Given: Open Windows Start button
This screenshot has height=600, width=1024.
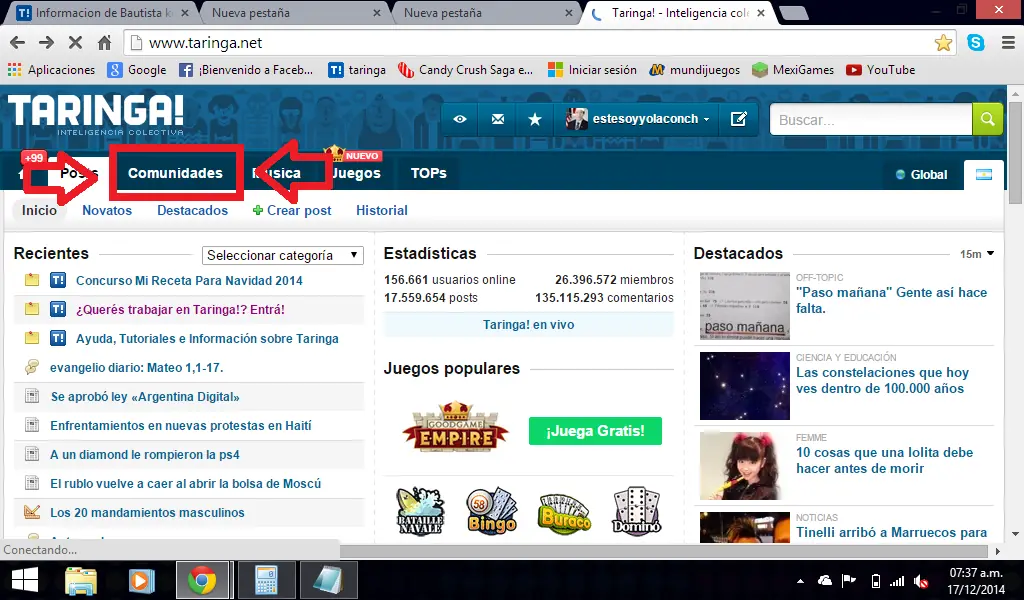Looking at the screenshot, I should (x=24, y=580).
